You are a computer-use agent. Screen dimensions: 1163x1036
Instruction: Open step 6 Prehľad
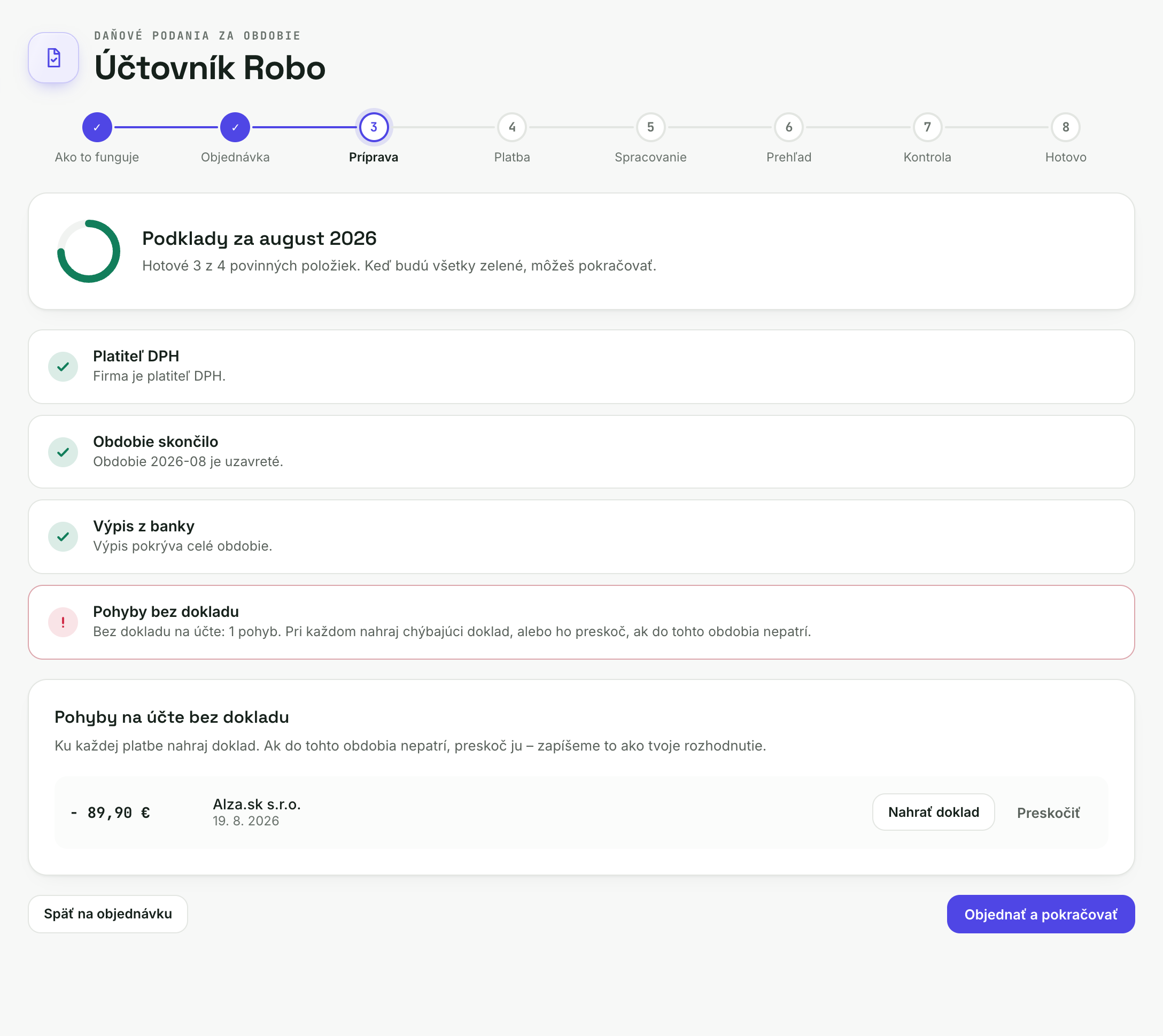tap(789, 127)
